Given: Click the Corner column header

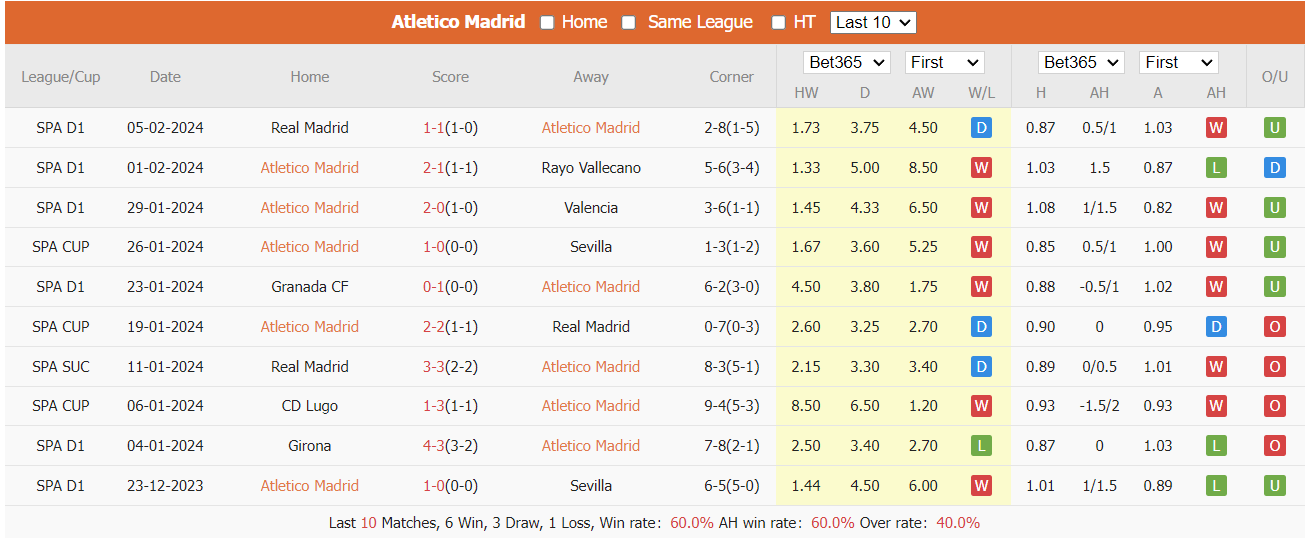Looking at the screenshot, I should click(731, 77).
